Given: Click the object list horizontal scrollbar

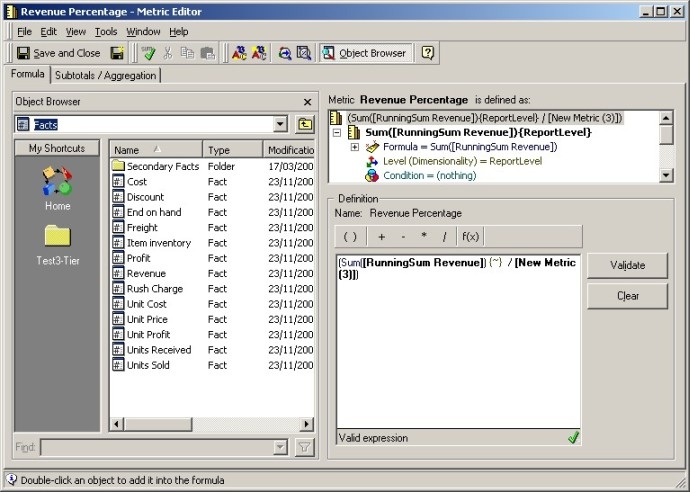Looking at the screenshot, I should [210, 424].
